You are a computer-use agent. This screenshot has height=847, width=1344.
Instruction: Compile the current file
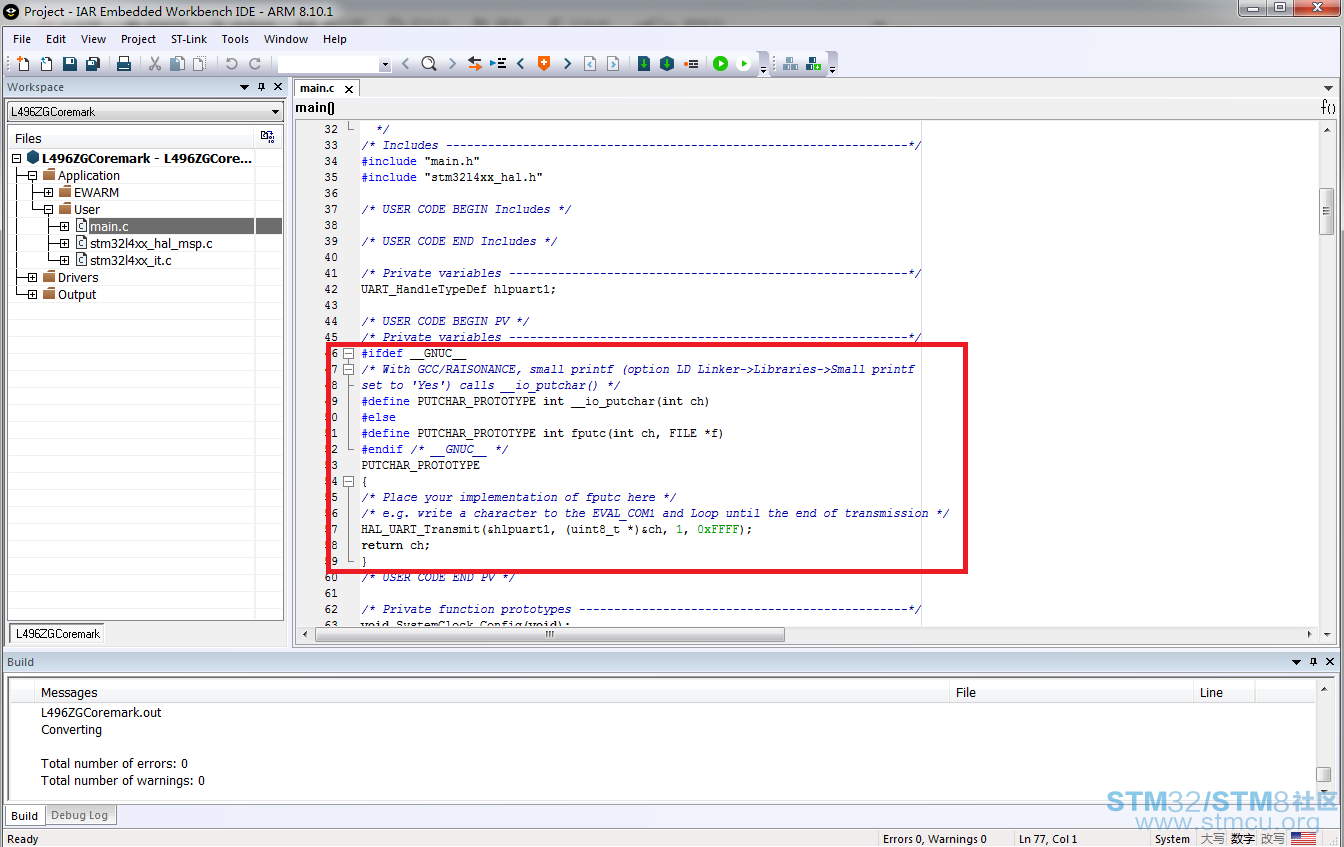644,64
